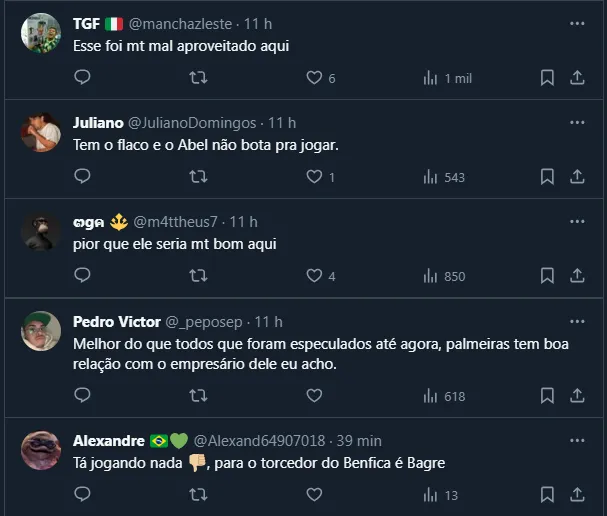Open Juliano's profile picture
The image size is (607, 516).
click(x=41, y=133)
